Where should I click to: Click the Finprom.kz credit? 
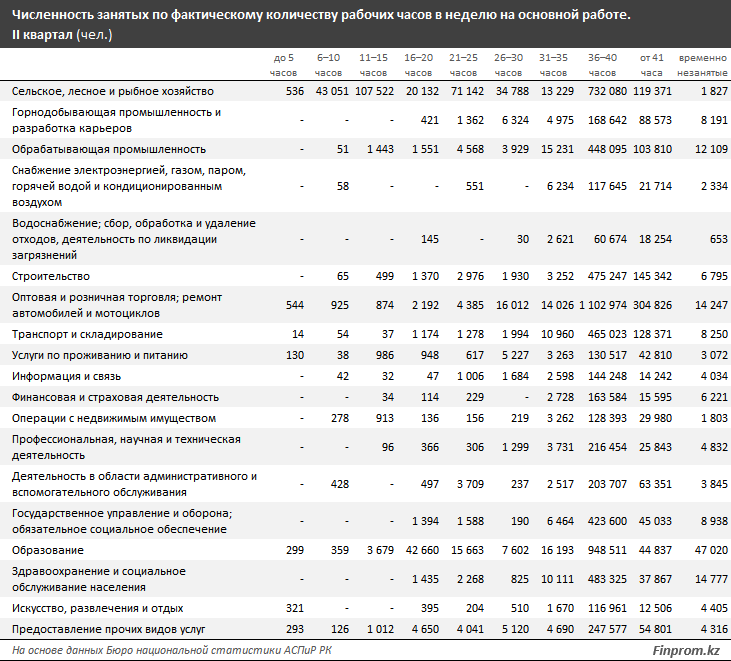pyautogui.click(x=686, y=650)
